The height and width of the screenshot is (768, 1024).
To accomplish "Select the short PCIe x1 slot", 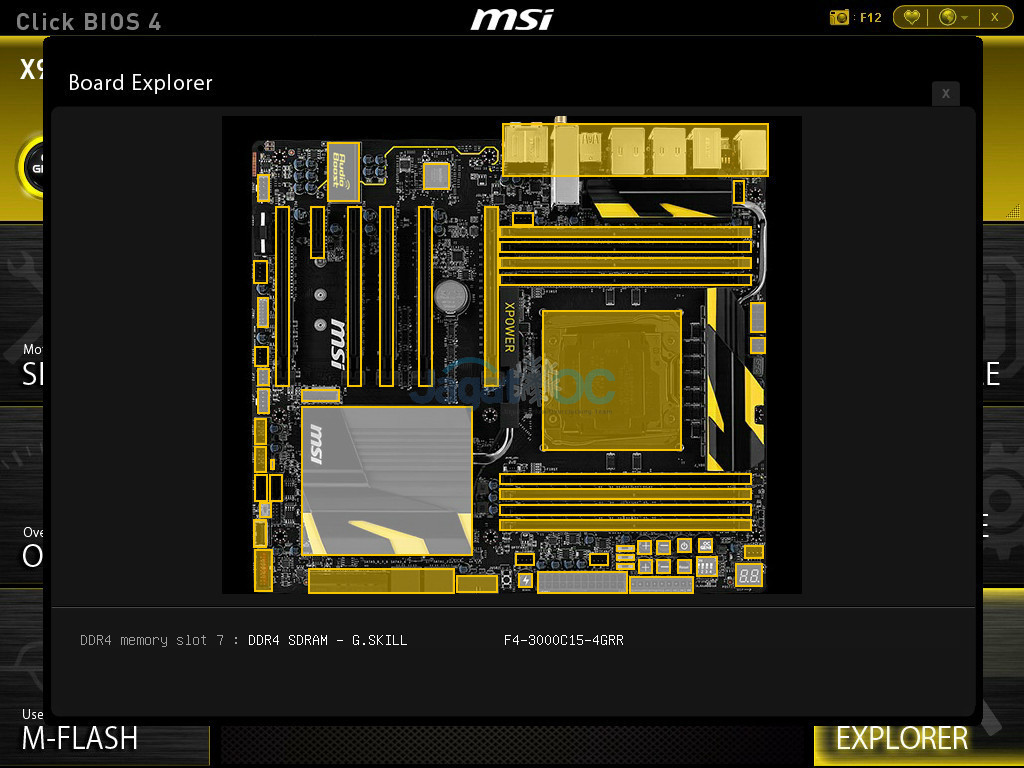I will 317,232.
